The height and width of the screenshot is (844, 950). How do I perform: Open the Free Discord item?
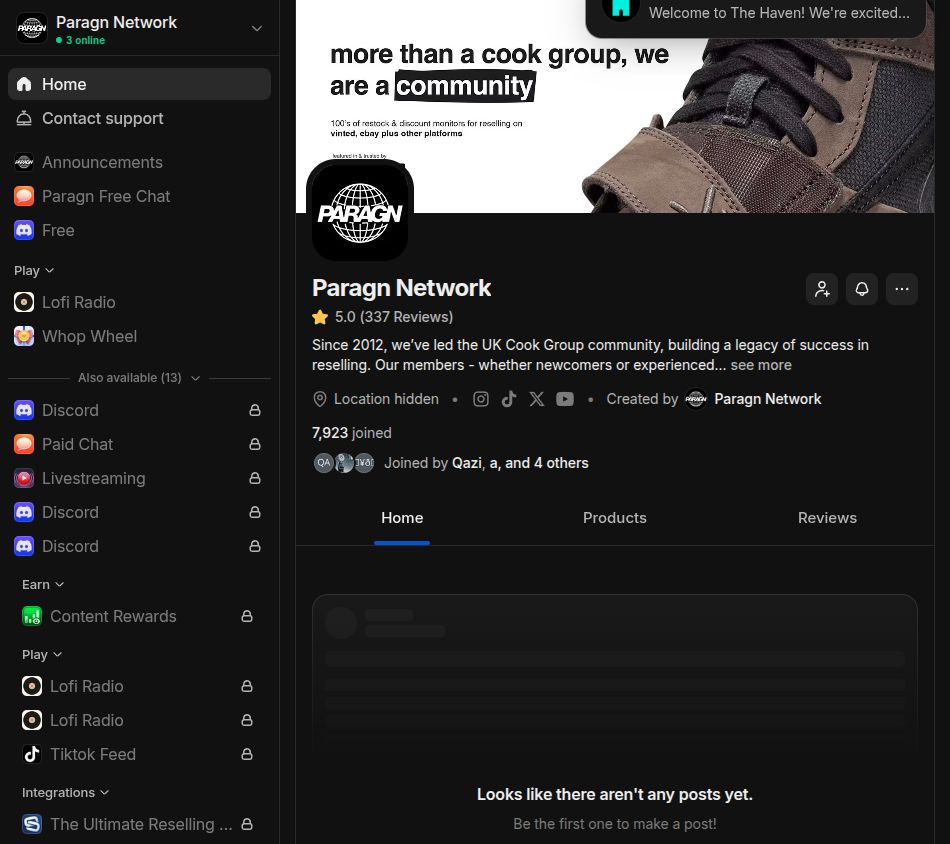coord(139,230)
